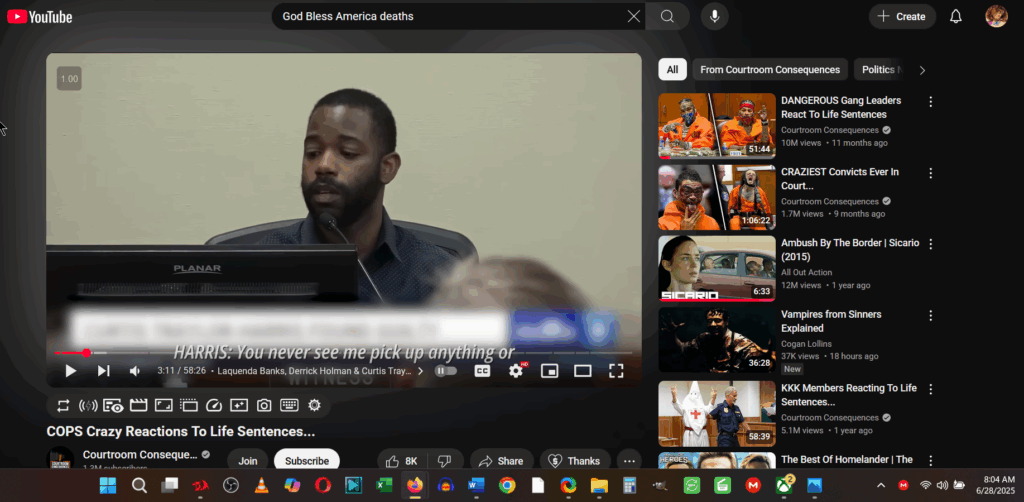Open the Calculator from the taskbar
1024x502 pixels.
point(630,485)
